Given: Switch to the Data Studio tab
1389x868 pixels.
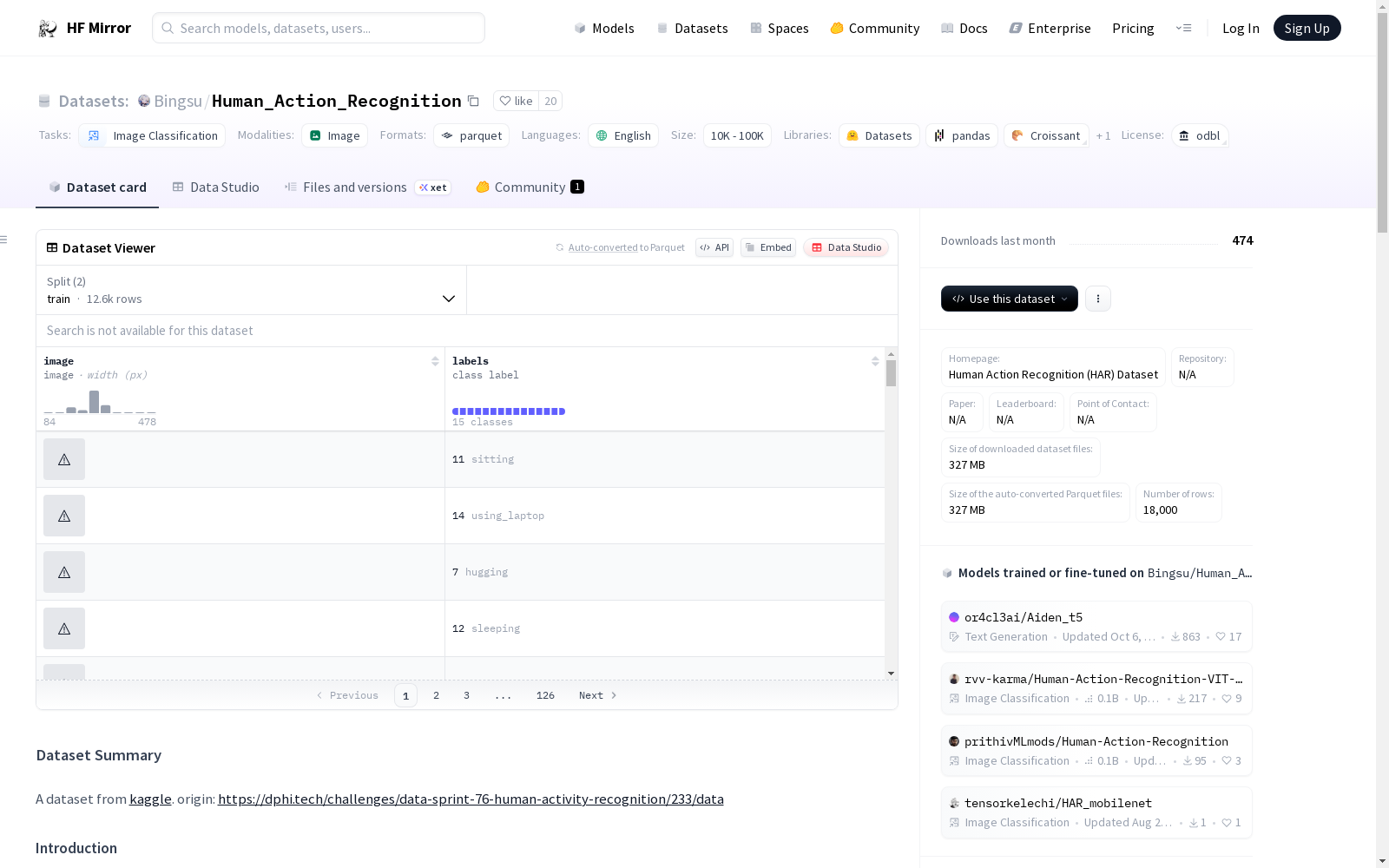Looking at the screenshot, I should [x=216, y=187].
